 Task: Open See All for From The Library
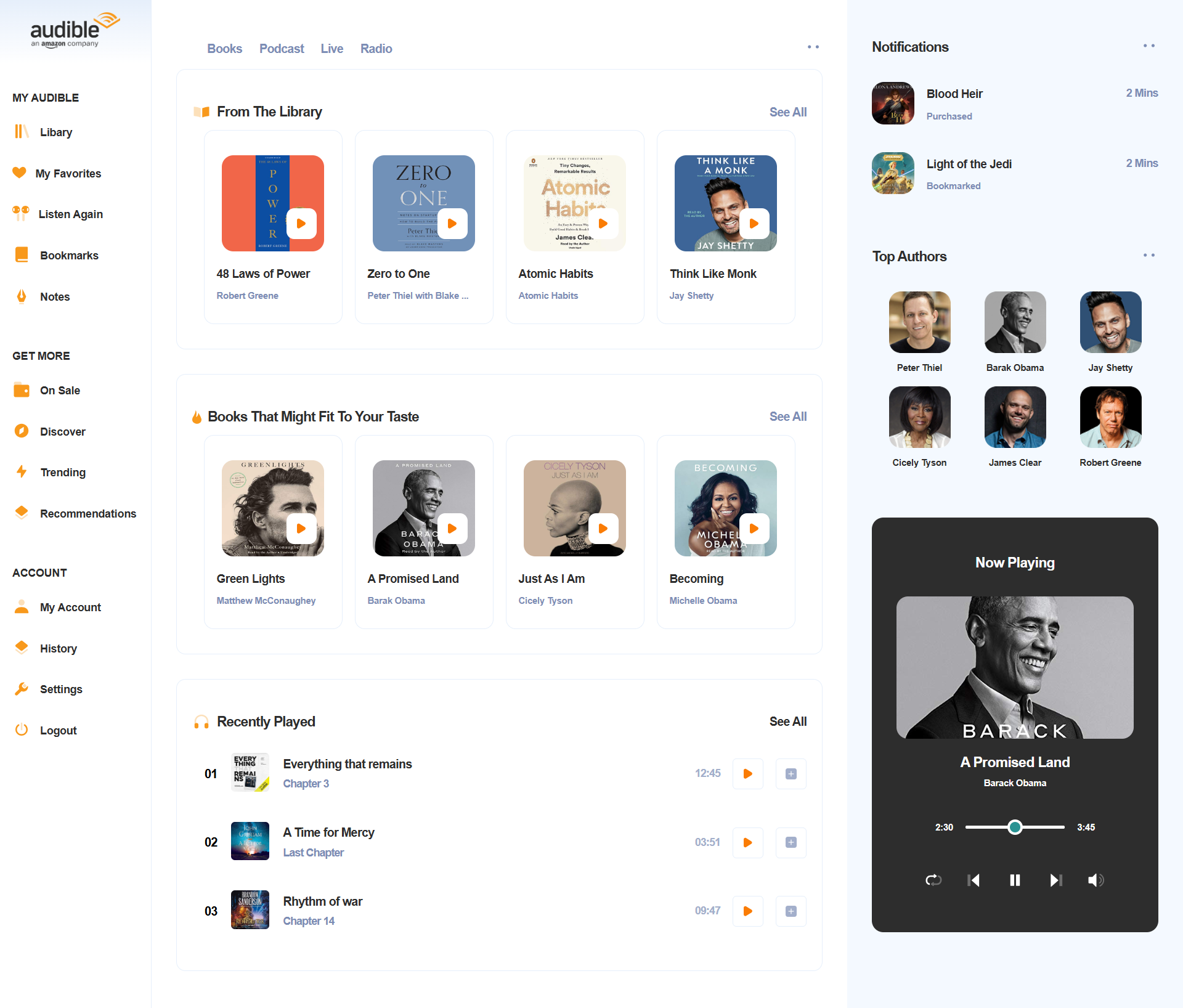[x=788, y=112]
